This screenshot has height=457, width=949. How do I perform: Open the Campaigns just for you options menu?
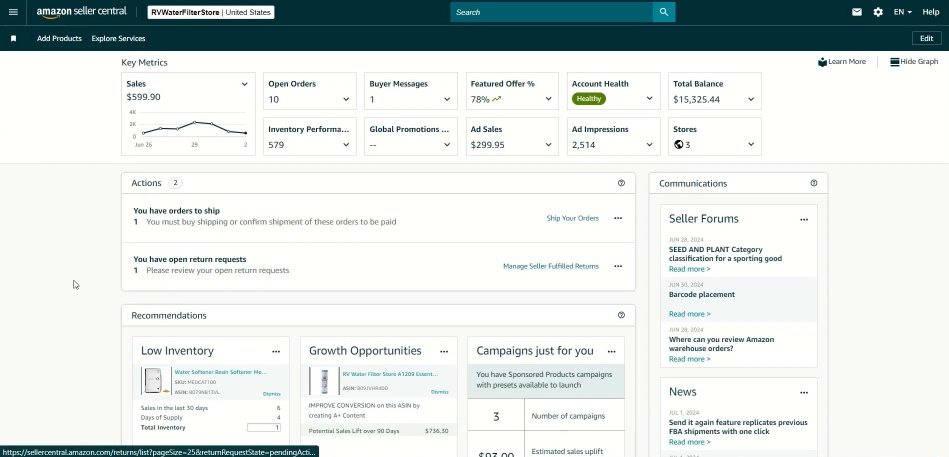tap(611, 351)
